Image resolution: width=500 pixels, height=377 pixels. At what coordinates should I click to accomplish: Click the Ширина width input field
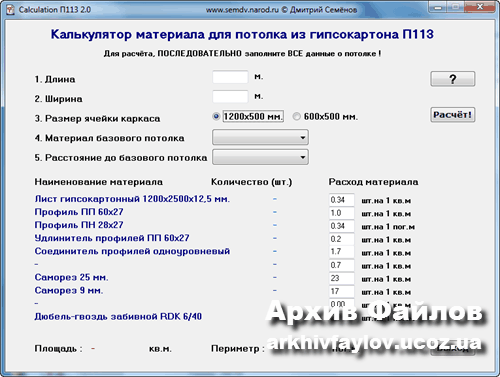(x=230, y=97)
